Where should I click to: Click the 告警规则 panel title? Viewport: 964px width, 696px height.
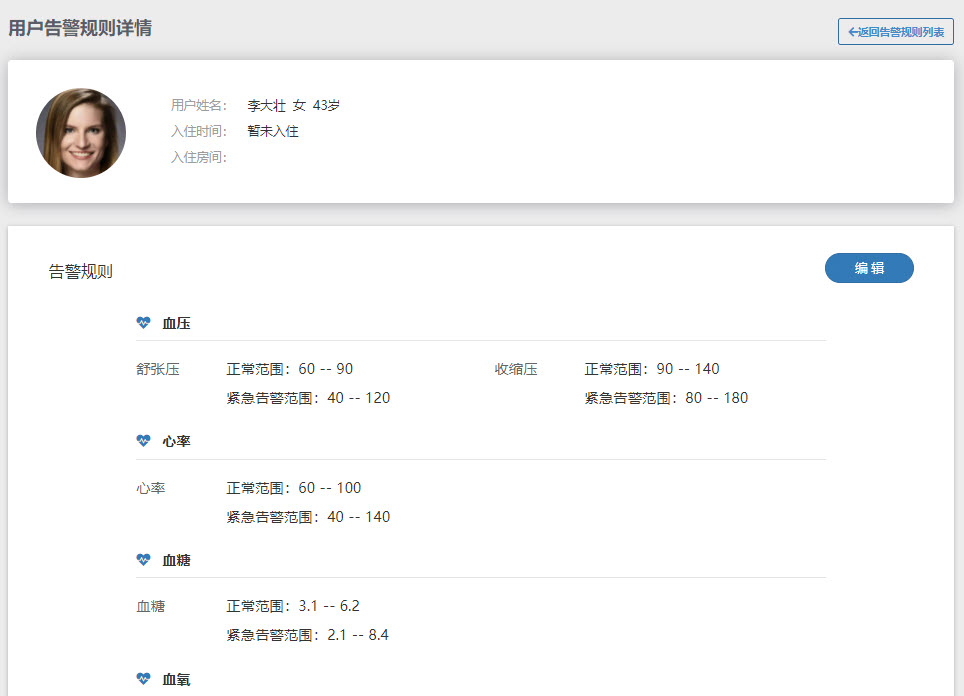[81, 272]
